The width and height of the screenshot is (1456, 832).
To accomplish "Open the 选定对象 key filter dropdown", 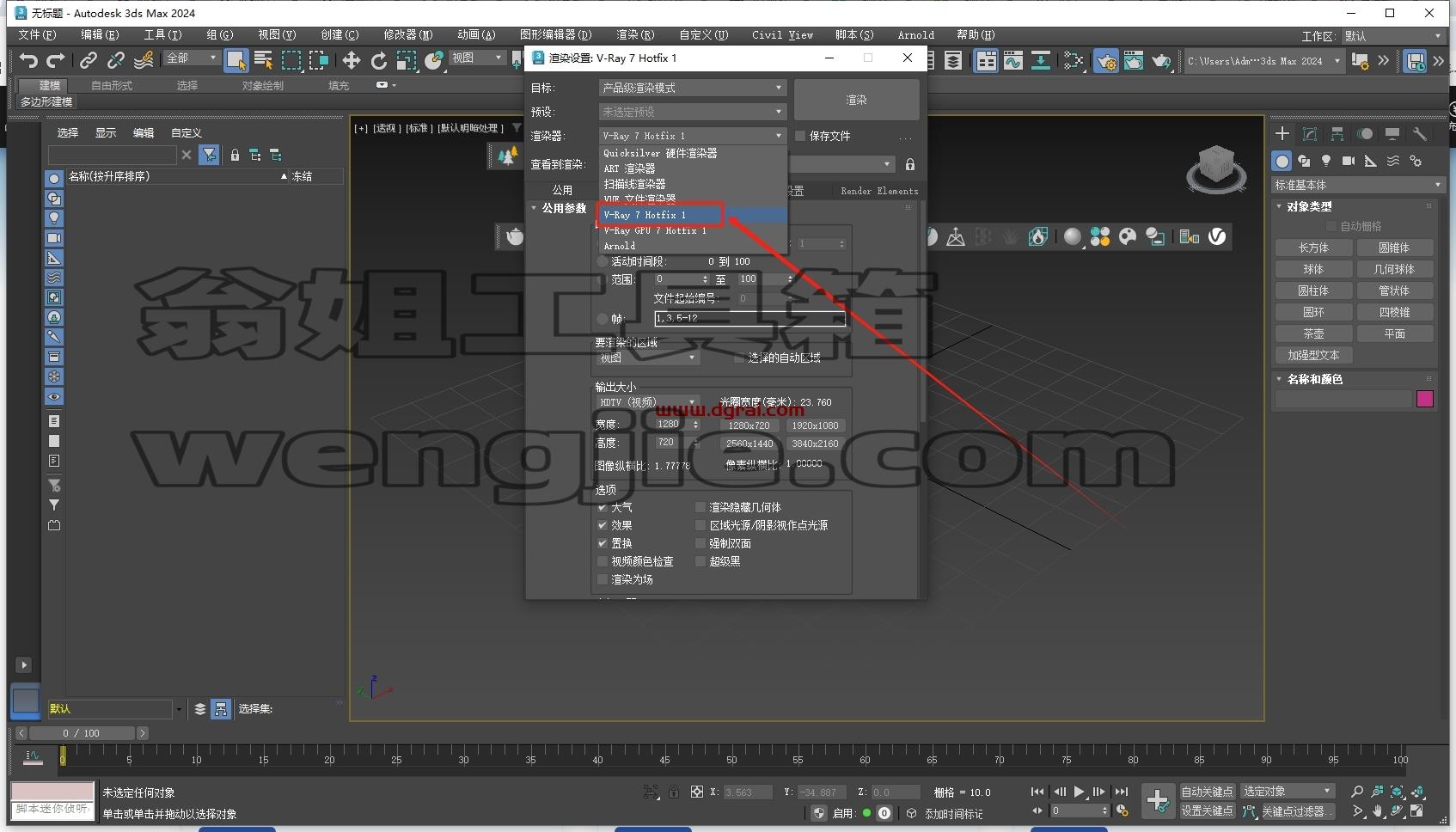I will 1287,791.
